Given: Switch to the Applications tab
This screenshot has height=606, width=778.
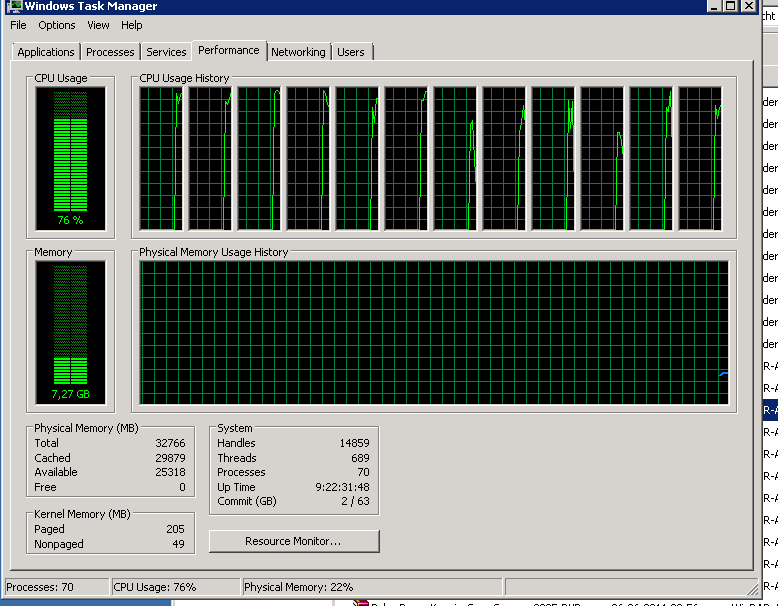Looking at the screenshot, I should pyautogui.click(x=46, y=52).
